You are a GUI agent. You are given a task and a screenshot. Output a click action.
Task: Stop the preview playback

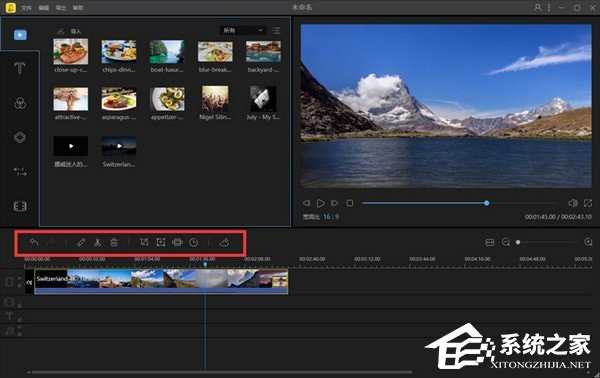(349, 203)
